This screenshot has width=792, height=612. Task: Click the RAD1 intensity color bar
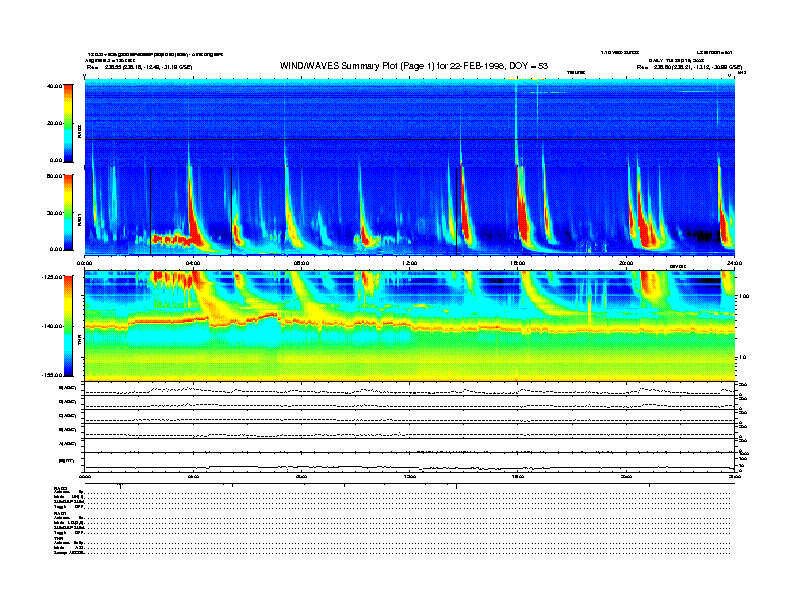pyautogui.click(x=68, y=212)
